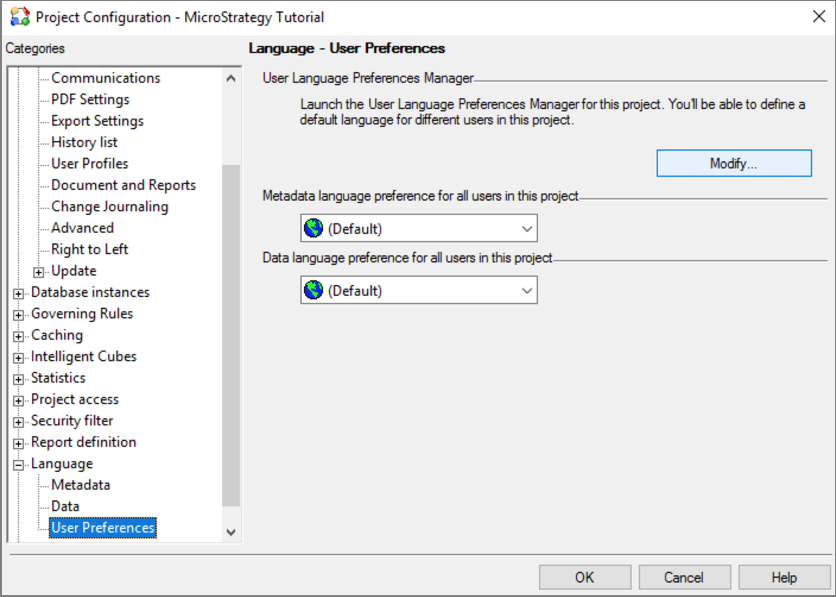Open Help for this dialog
The image size is (836, 597).
point(784,577)
